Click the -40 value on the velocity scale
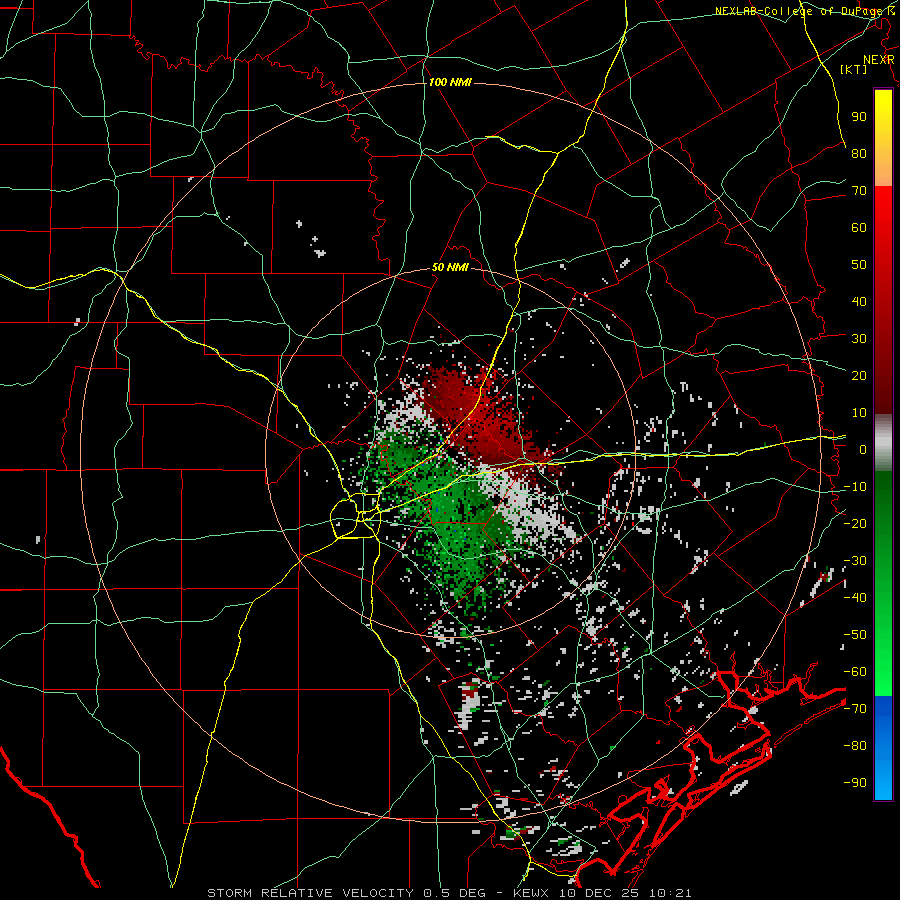900x900 pixels. 855,598
